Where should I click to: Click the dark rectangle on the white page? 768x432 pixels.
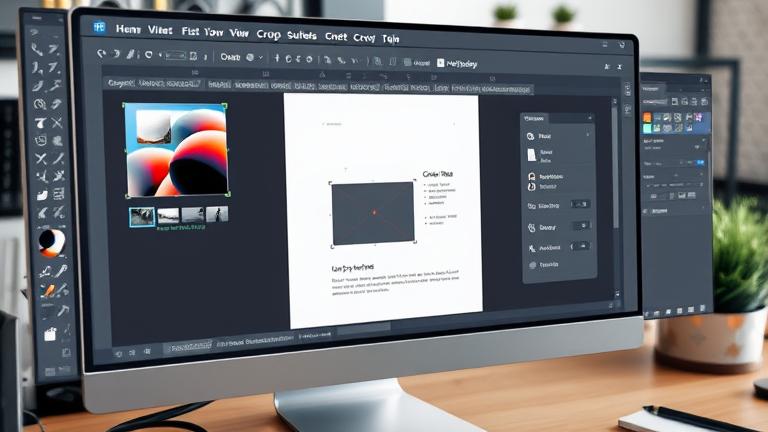373,213
